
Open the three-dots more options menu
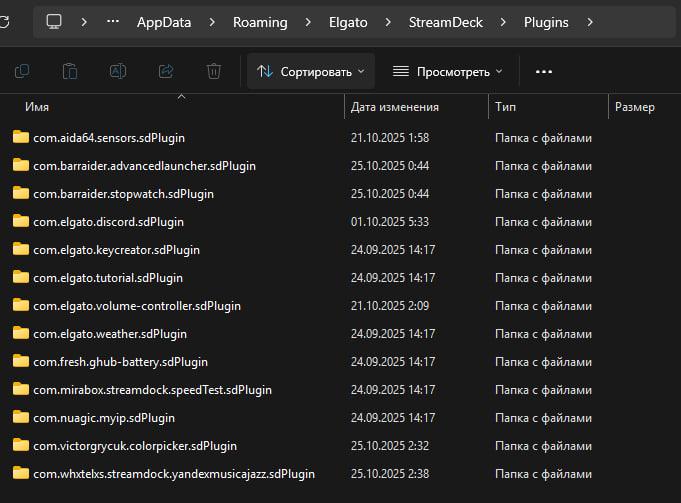544,72
